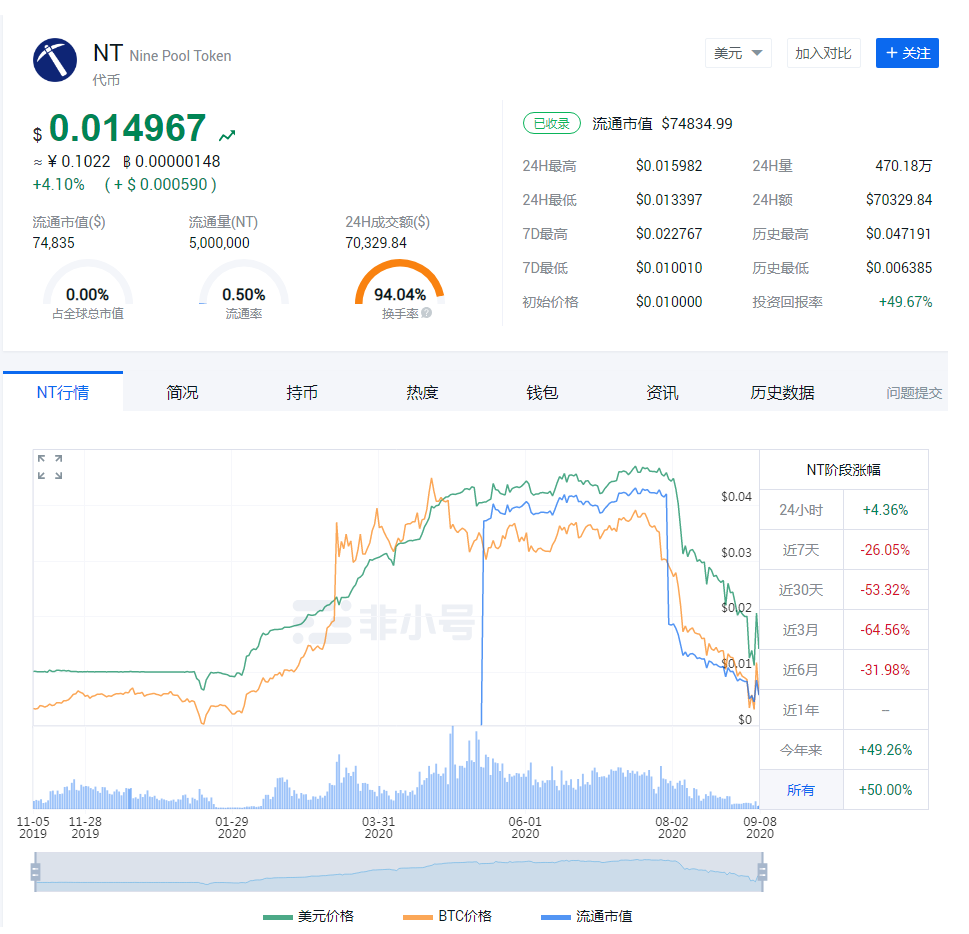Open the 历史数据 tab

(782, 393)
